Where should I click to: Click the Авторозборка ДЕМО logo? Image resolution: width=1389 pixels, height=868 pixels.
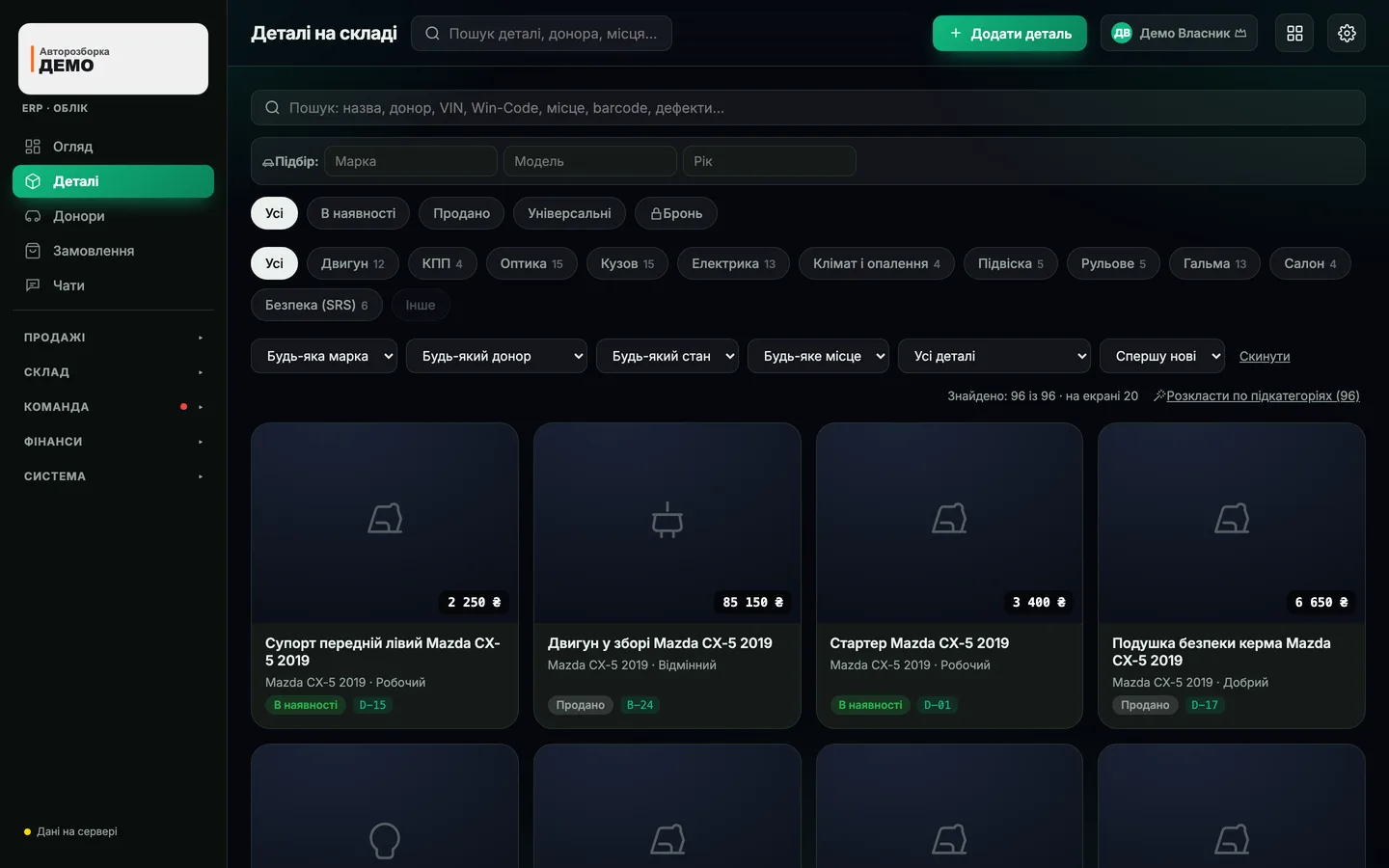point(113,59)
